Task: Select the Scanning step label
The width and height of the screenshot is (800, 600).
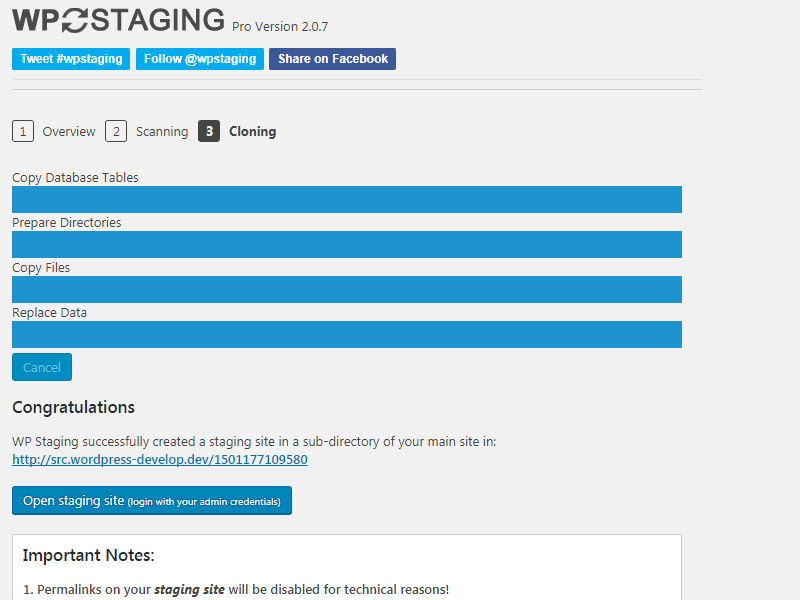Action: (x=162, y=132)
